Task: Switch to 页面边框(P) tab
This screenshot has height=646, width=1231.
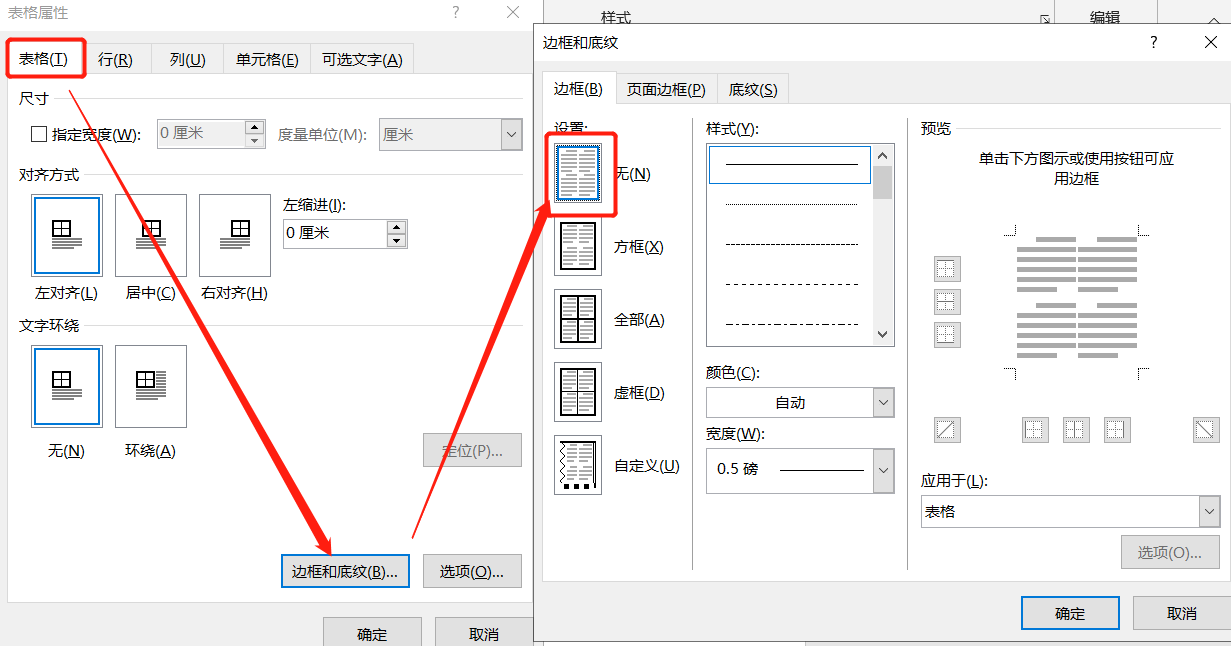Action: (666, 89)
